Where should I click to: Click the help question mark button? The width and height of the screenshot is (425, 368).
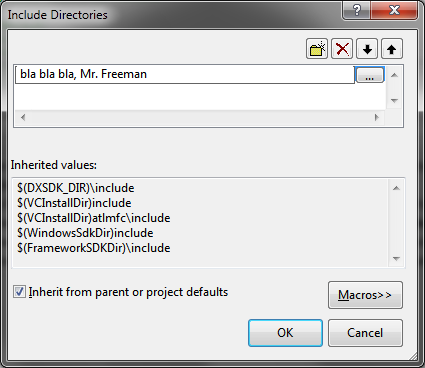pos(356,10)
